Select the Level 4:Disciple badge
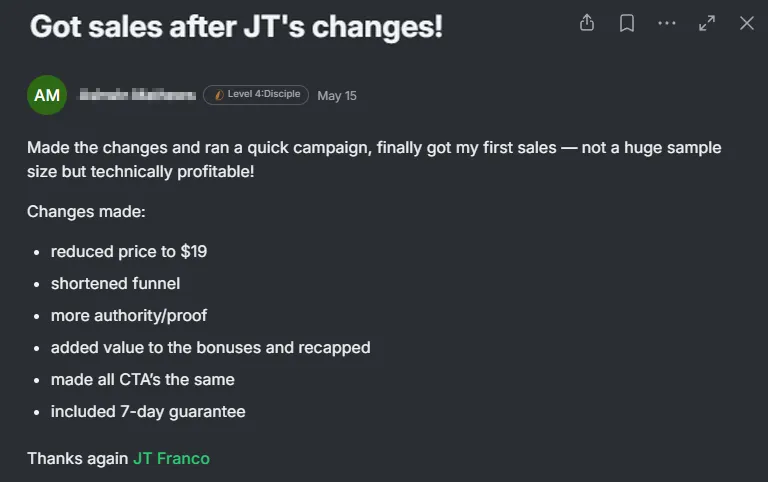Image resolution: width=768 pixels, height=482 pixels. [256, 95]
